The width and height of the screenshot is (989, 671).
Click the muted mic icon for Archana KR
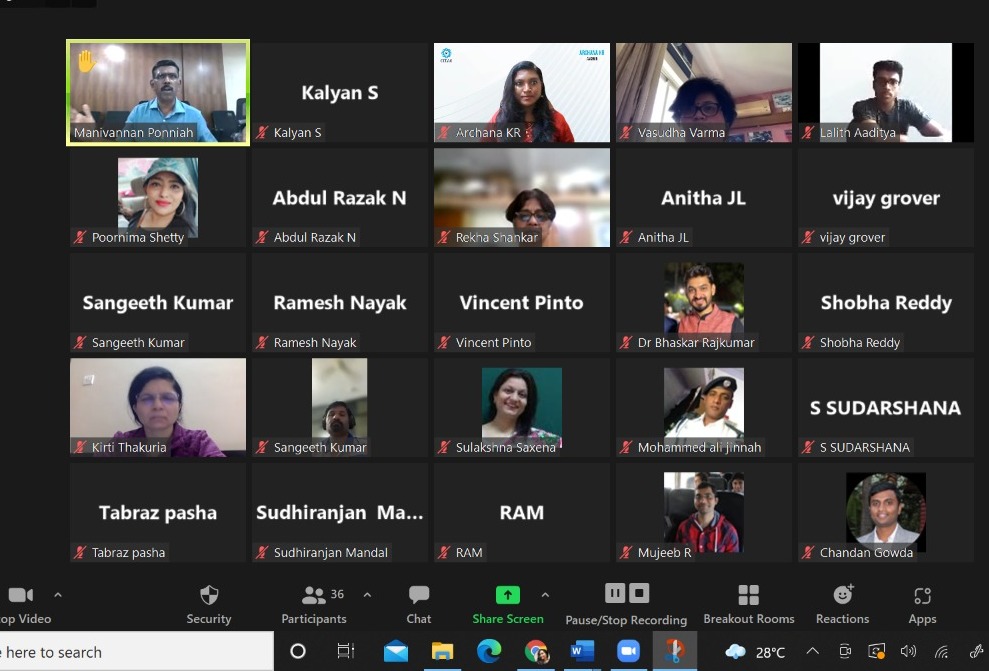coord(445,132)
